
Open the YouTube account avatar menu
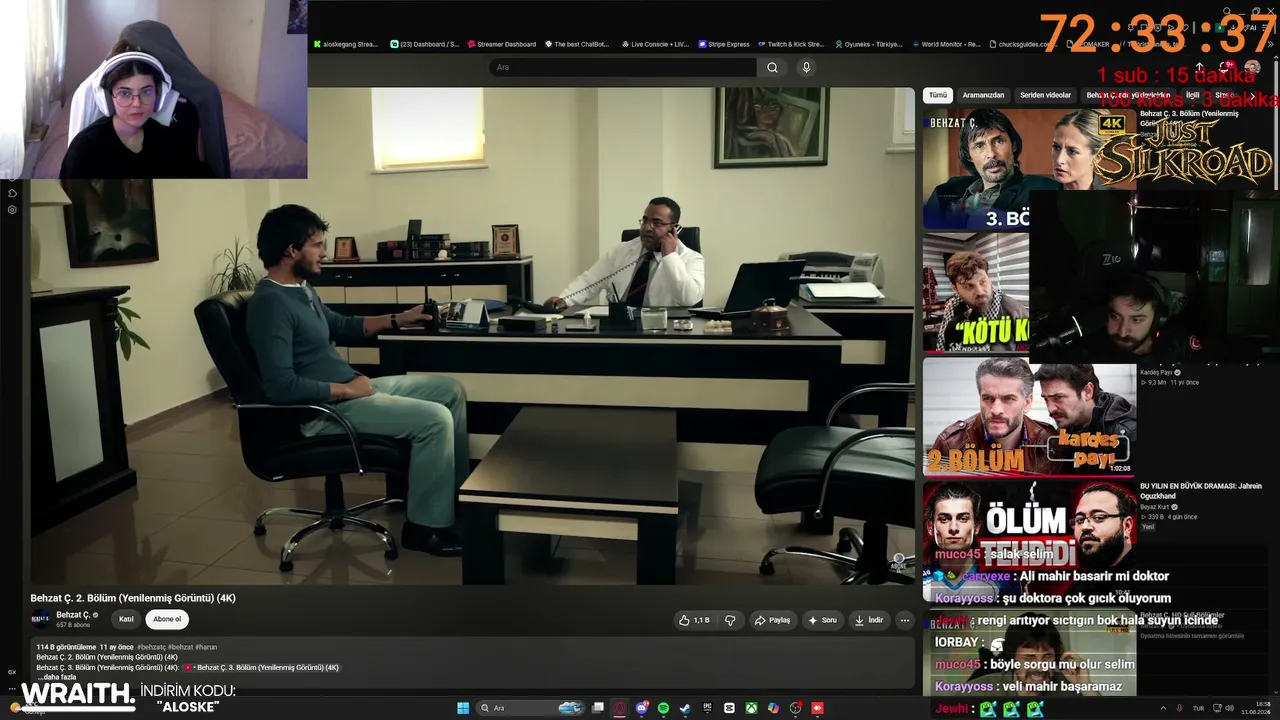[1252, 67]
